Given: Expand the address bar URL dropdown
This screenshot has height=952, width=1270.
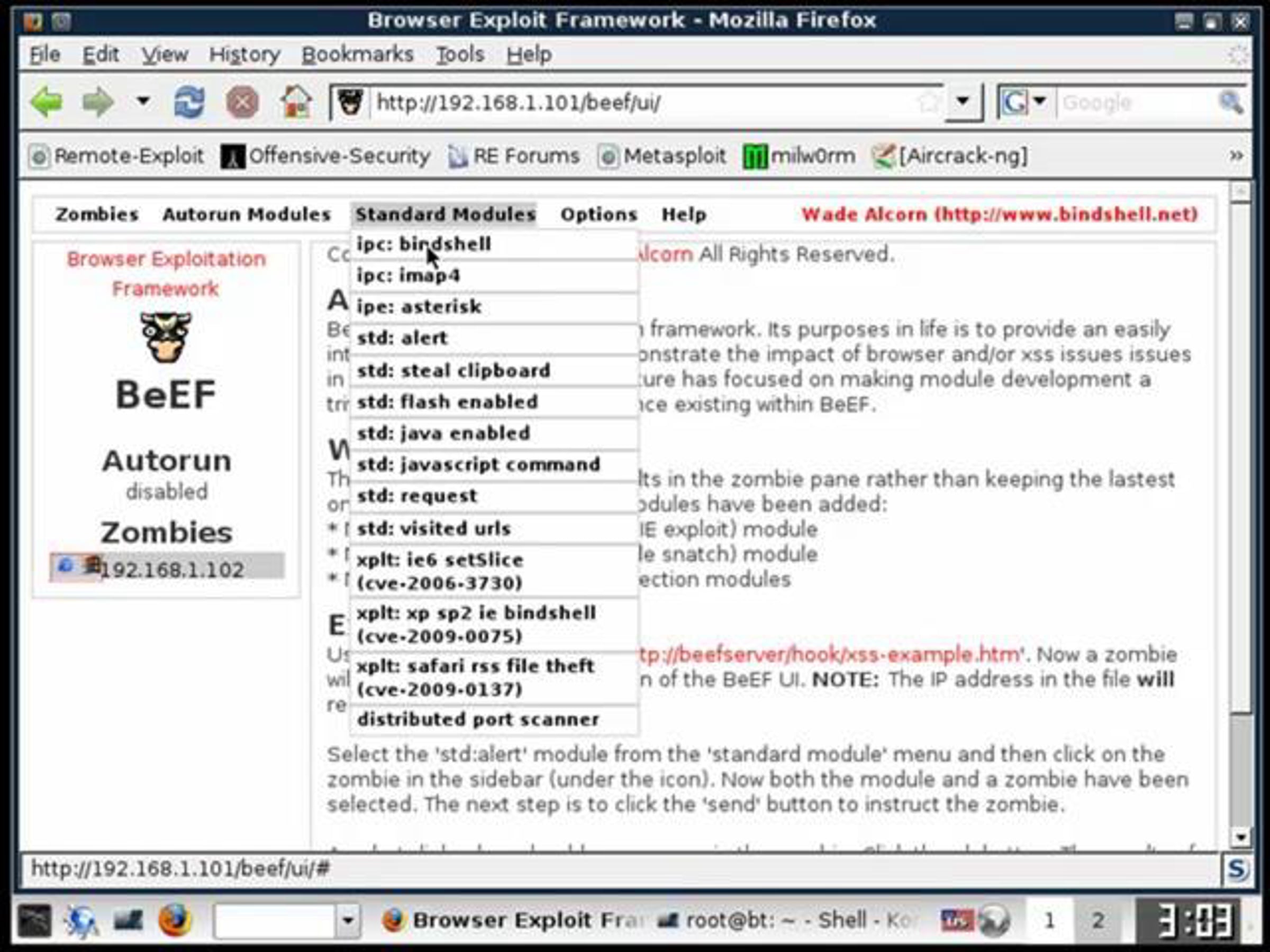Looking at the screenshot, I should click(x=963, y=102).
